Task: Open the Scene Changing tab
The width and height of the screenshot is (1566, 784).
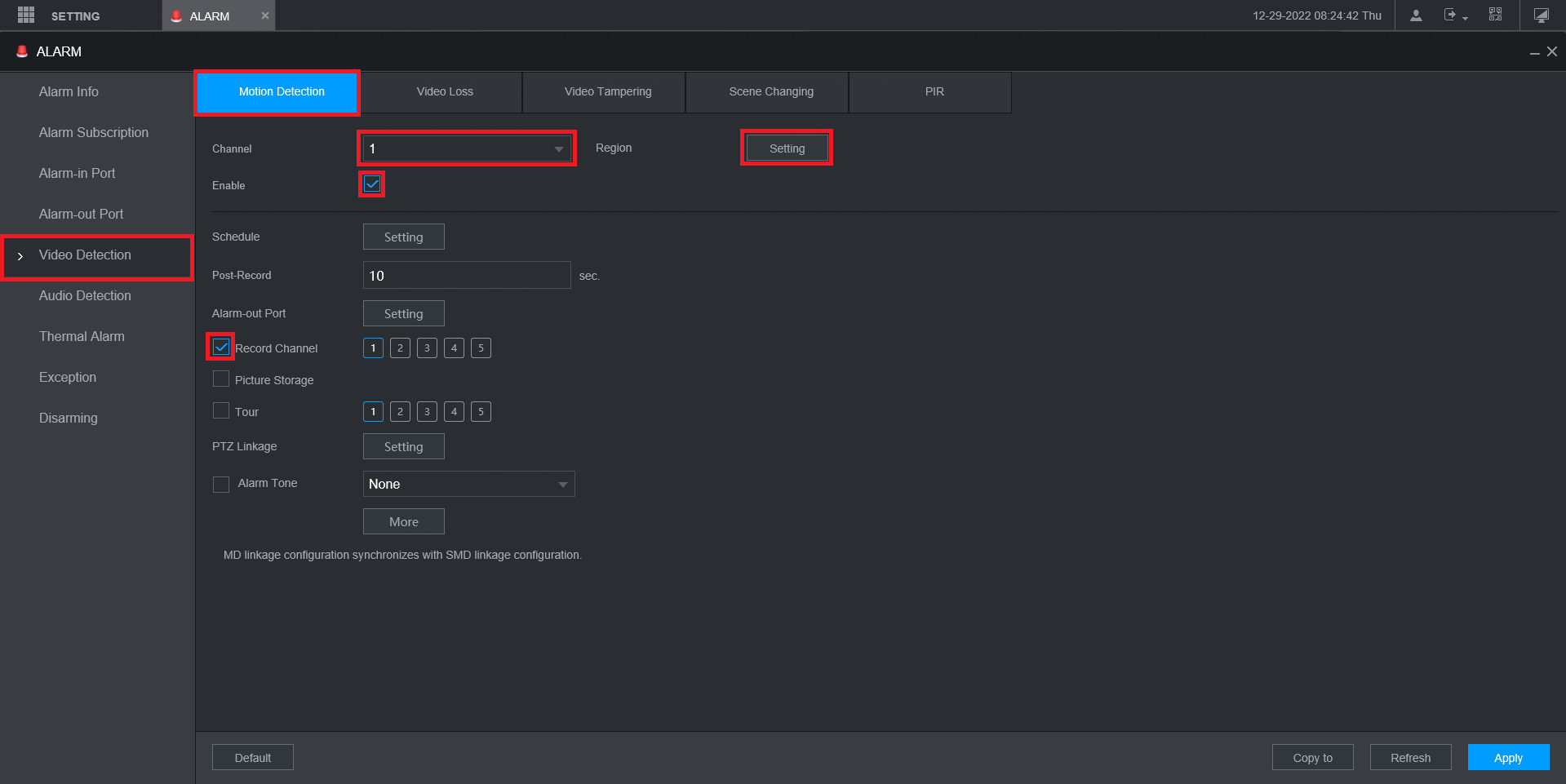Action: coord(771,91)
